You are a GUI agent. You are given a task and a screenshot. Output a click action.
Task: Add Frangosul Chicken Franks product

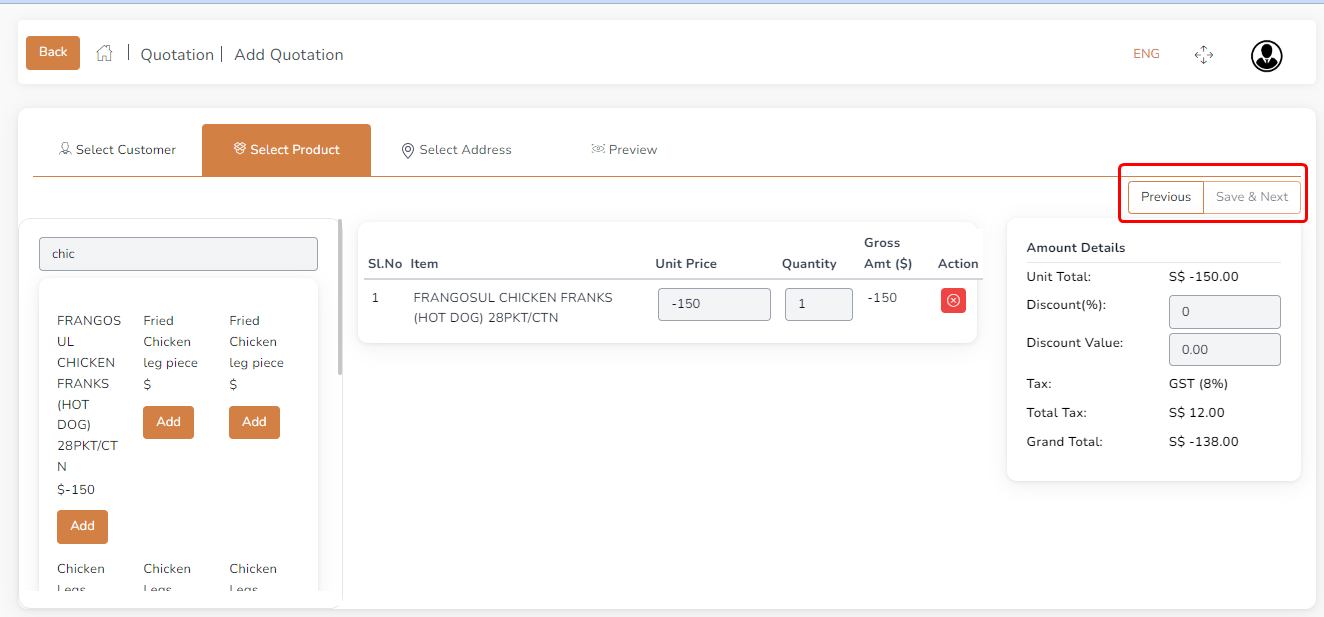(82, 526)
